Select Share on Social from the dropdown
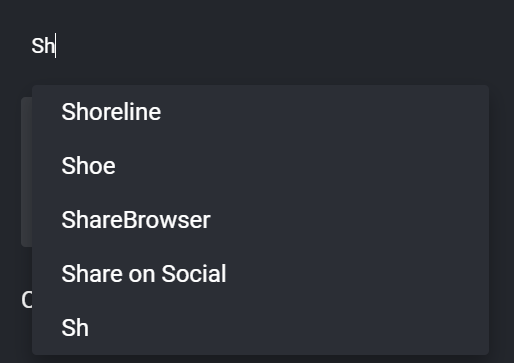 pyautogui.click(x=260, y=274)
